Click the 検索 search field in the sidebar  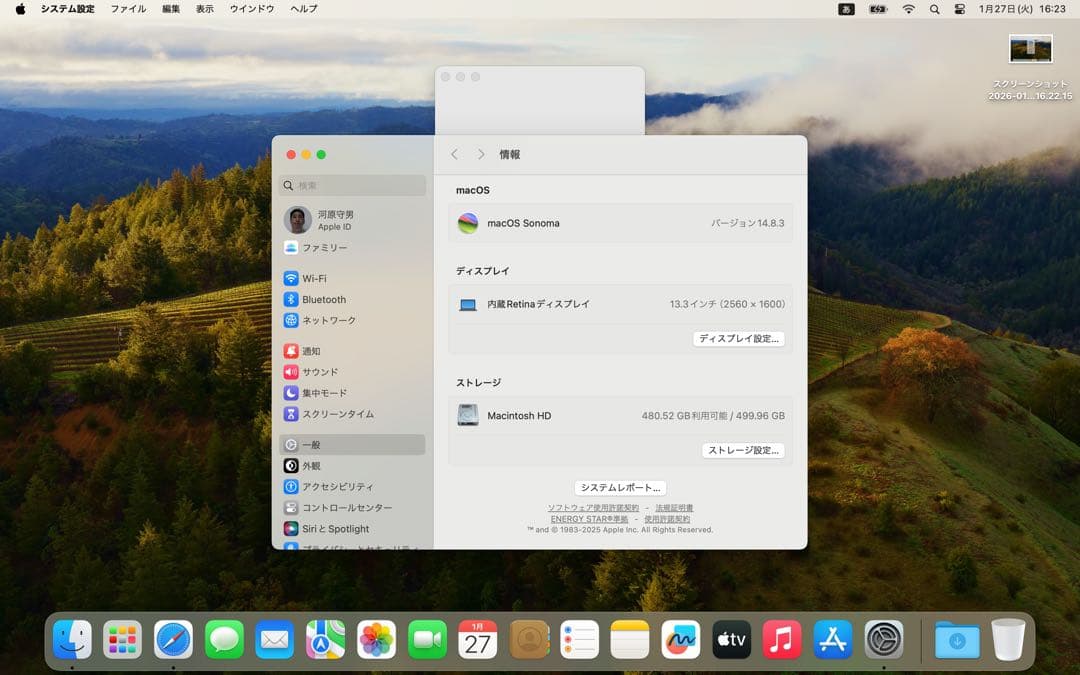tap(352, 186)
